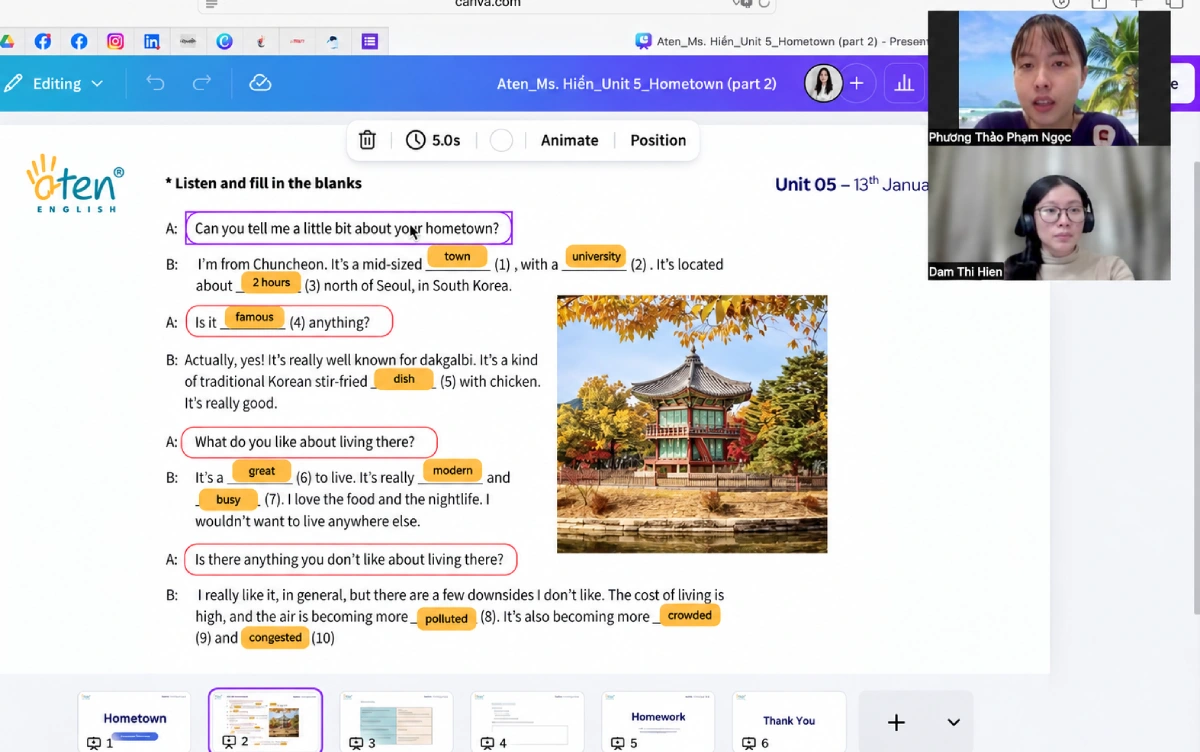1200x752 pixels.
Task: Select the Korean pavilion autumn photo
Action: point(692,424)
